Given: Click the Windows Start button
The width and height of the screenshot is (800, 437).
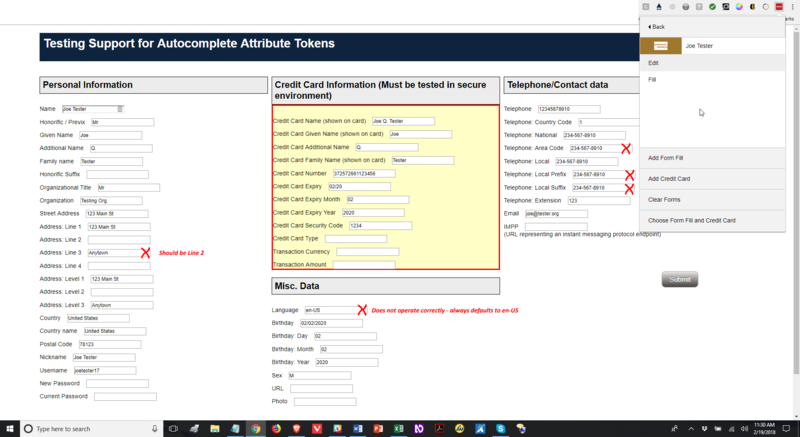Looking at the screenshot, I should [x=12, y=428].
